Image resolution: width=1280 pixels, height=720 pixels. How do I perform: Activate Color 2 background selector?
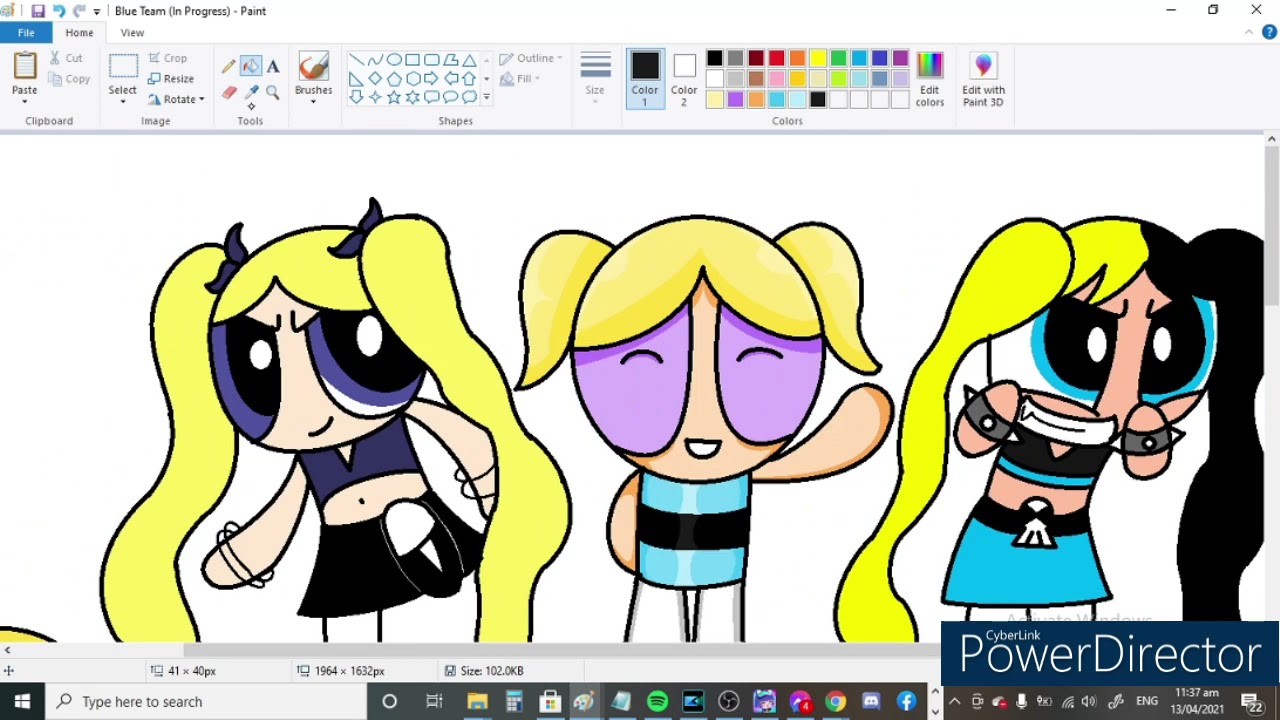(684, 79)
